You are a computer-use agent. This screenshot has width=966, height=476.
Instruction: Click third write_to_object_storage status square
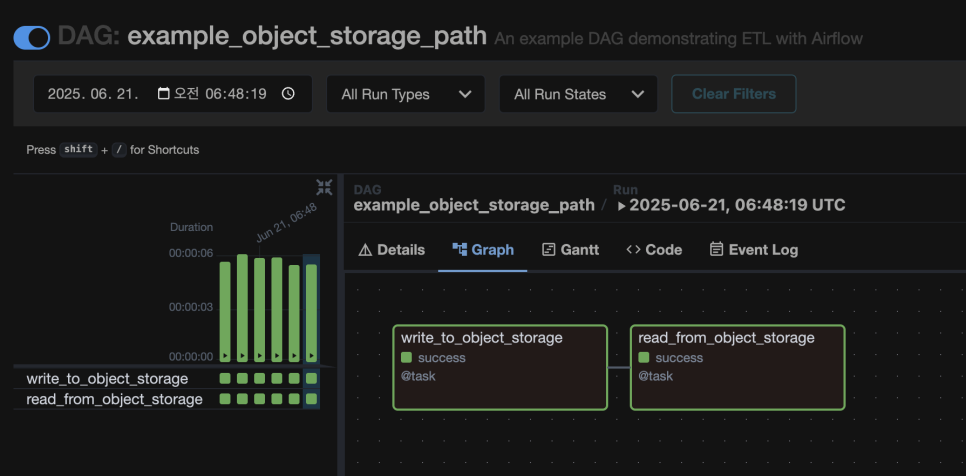pyautogui.click(x=259, y=378)
